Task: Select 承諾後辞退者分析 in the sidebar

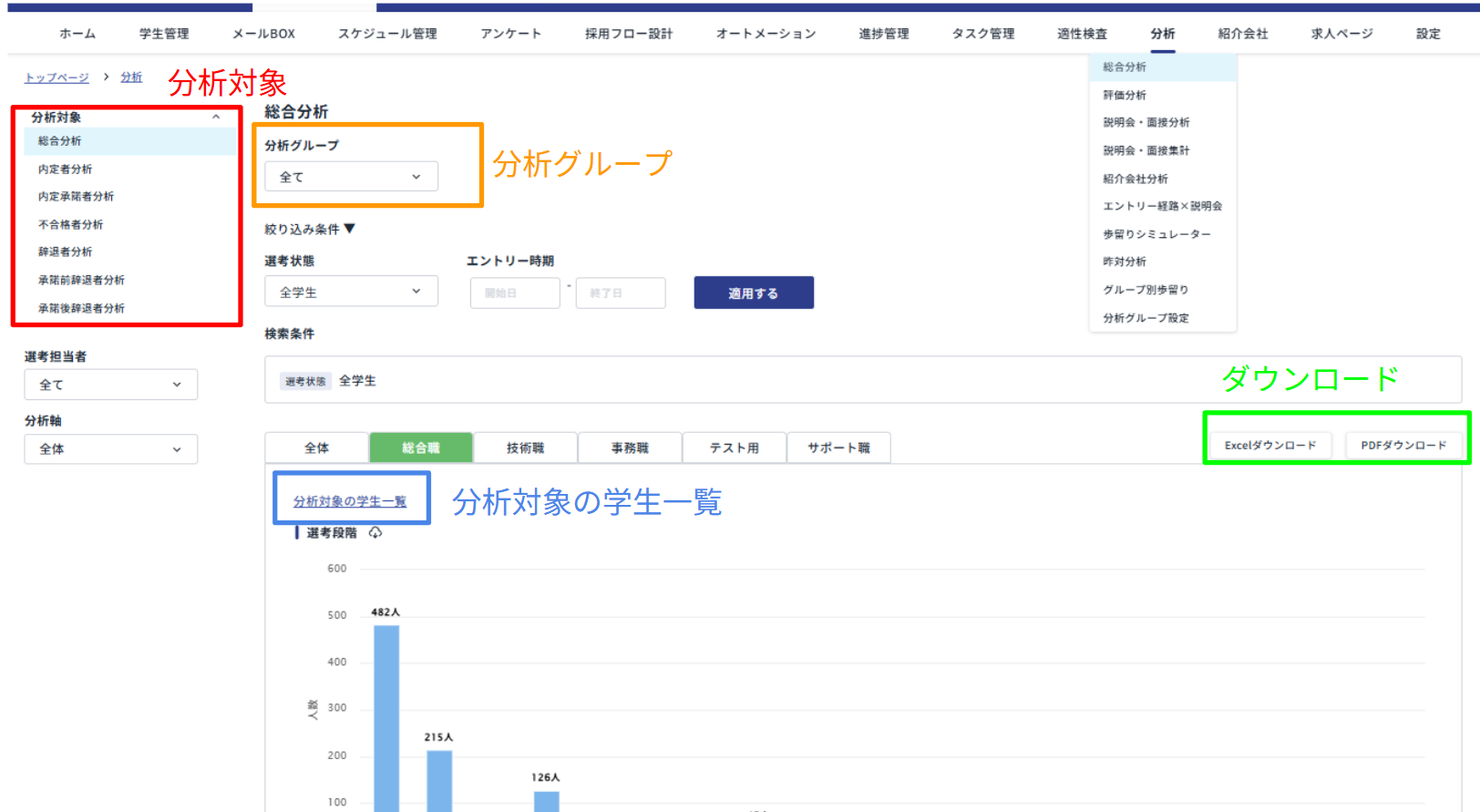Action: click(130, 309)
